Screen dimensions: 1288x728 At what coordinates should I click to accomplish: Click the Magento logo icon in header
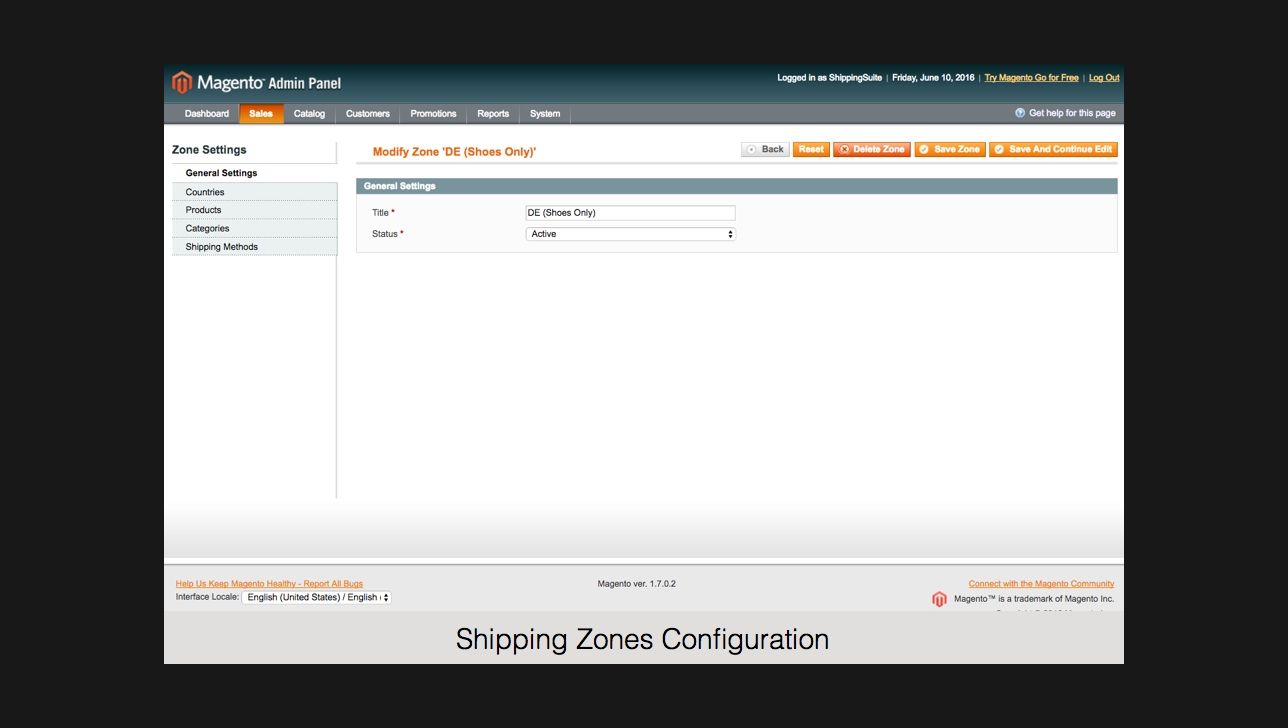click(x=182, y=83)
